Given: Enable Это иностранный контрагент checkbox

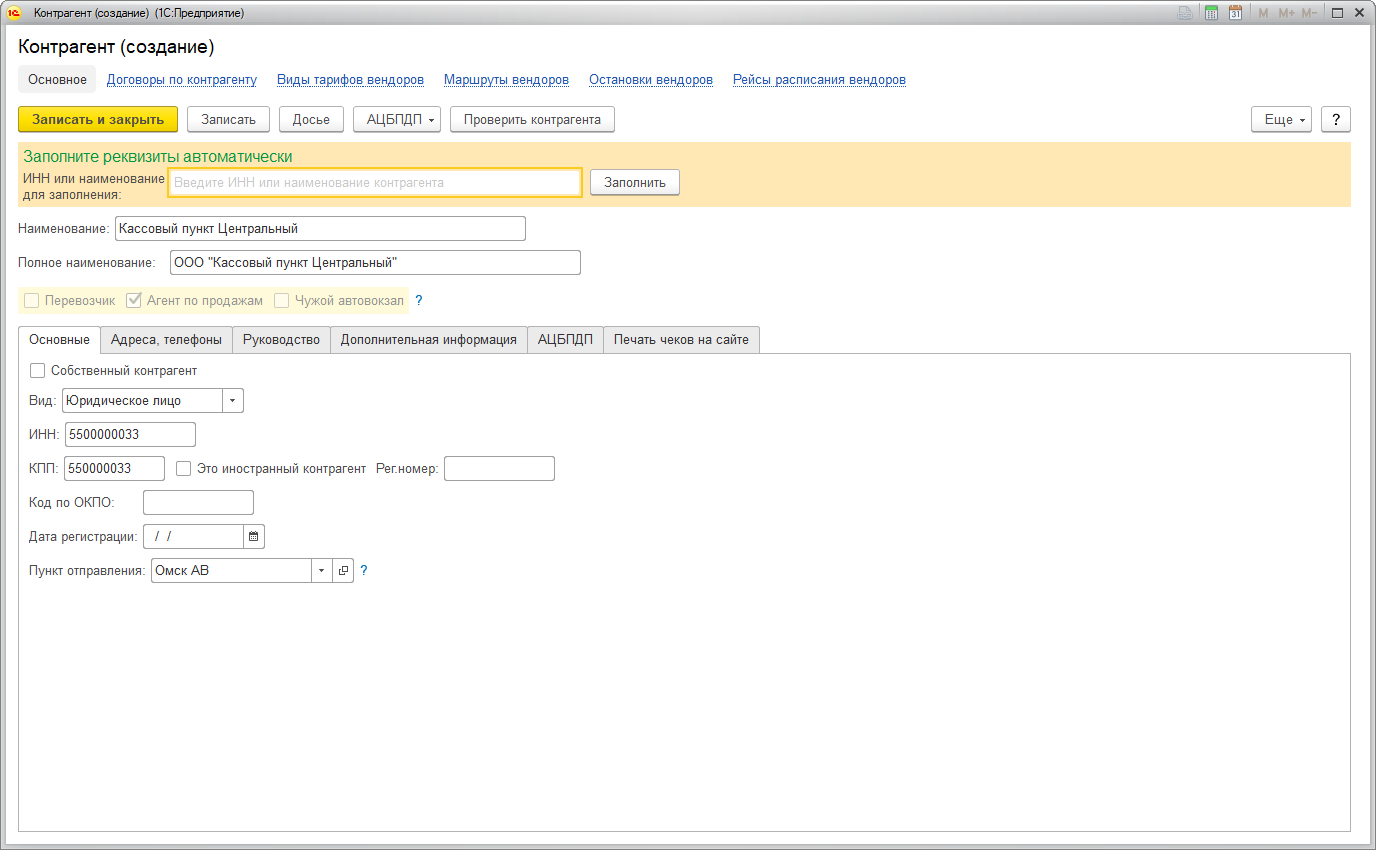Looking at the screenshot, I should [x=184, y=468].
